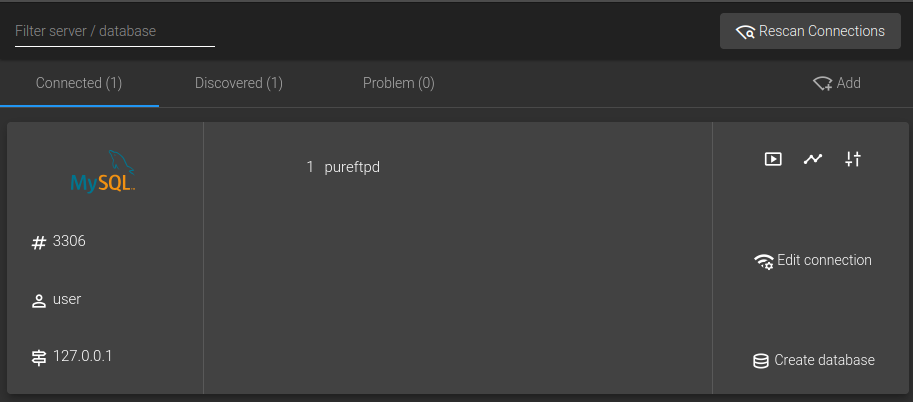The height and width of the screenshot is (402, 913).
Task: Open the Discovered (1) tab
Action: click(239, 83)
